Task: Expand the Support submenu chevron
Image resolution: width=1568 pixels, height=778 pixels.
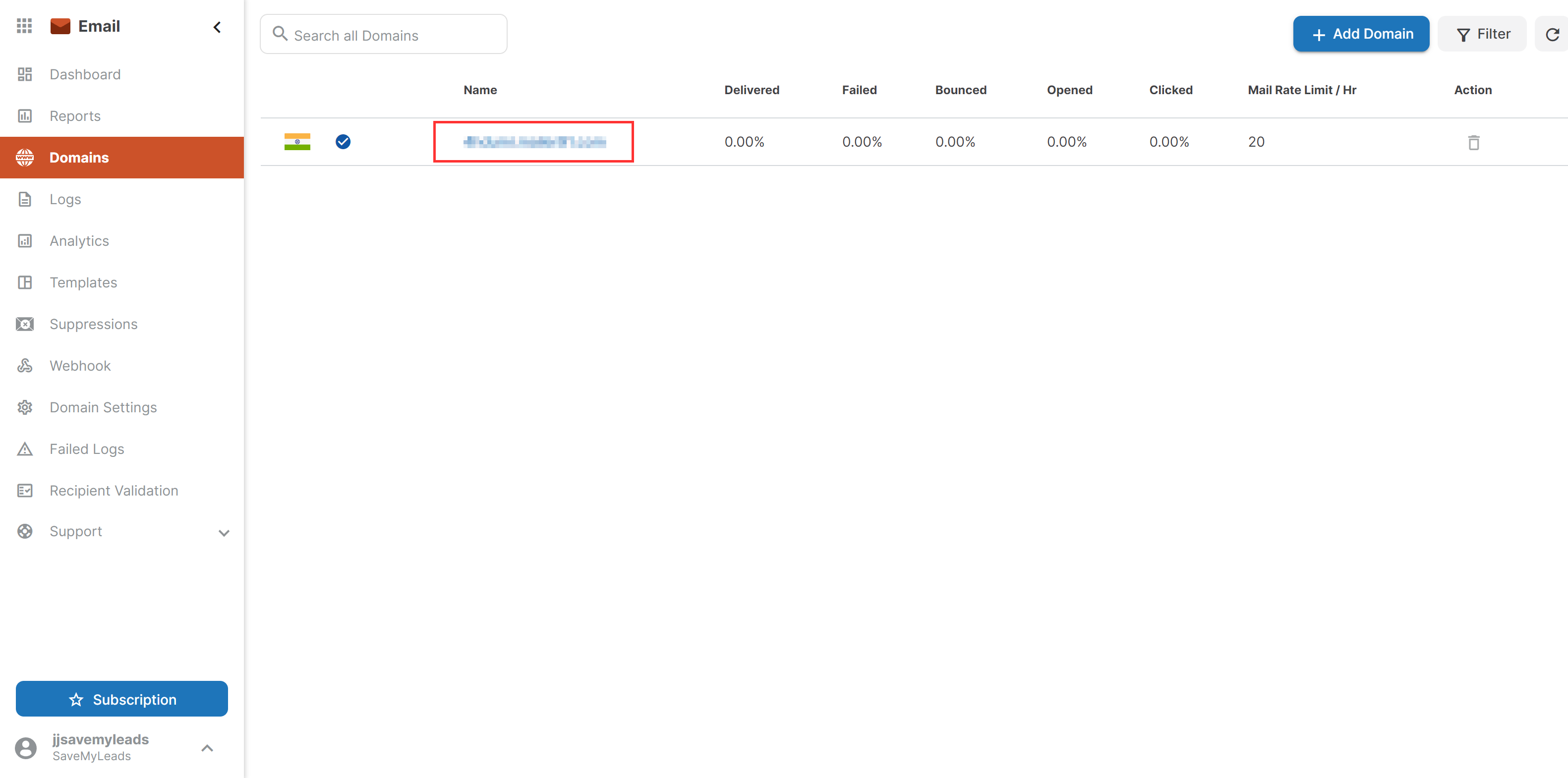Action: coord(224,533)
